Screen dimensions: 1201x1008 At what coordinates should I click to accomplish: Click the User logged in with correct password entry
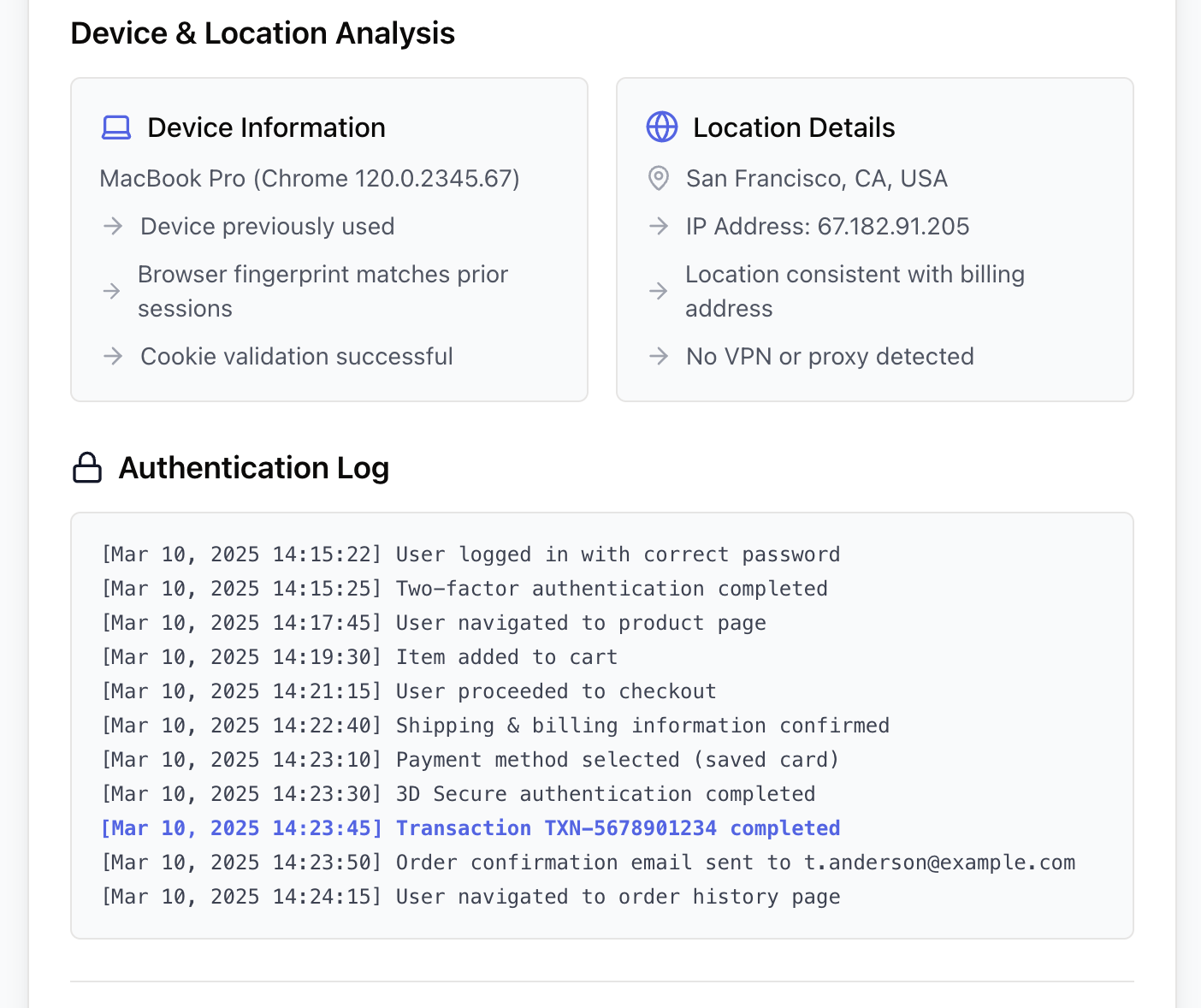click(470, 554)
